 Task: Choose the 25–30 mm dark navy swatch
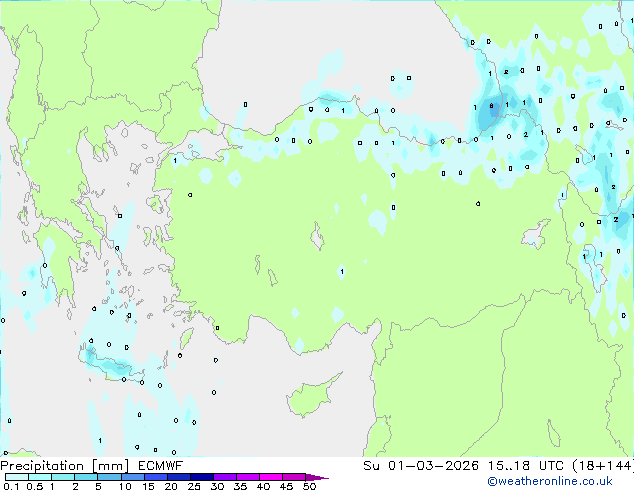pos(201,477)
